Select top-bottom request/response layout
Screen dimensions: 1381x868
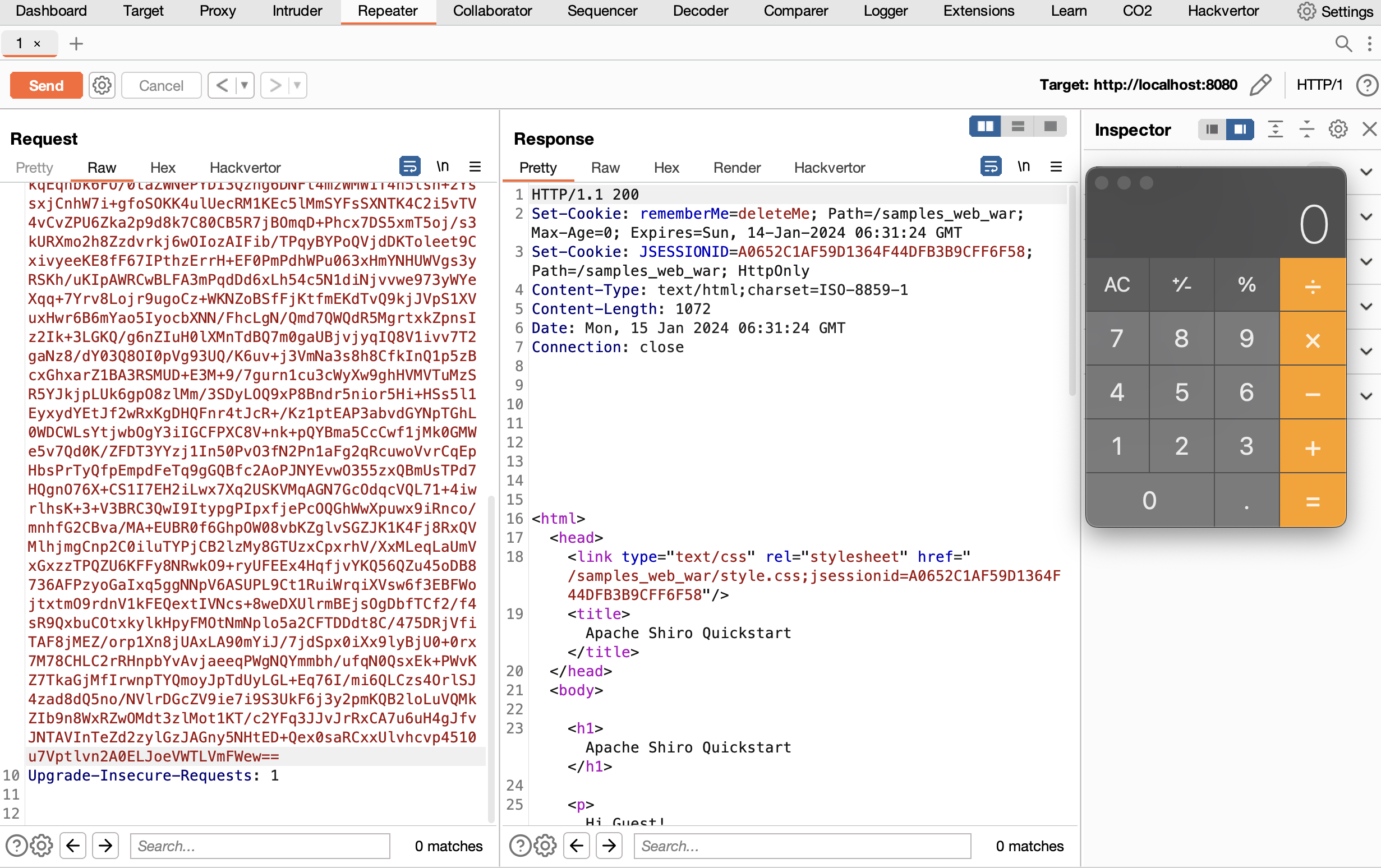(x=1018, y=127)
